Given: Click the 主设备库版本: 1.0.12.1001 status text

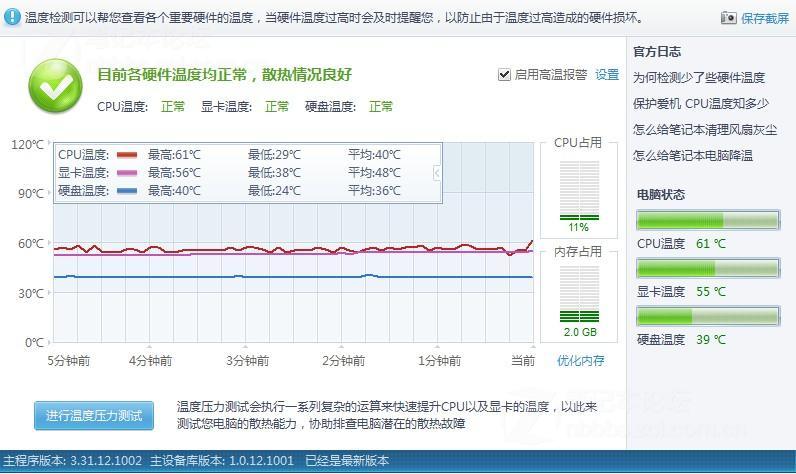Looking at the screenshot, I should pos(222,461).
